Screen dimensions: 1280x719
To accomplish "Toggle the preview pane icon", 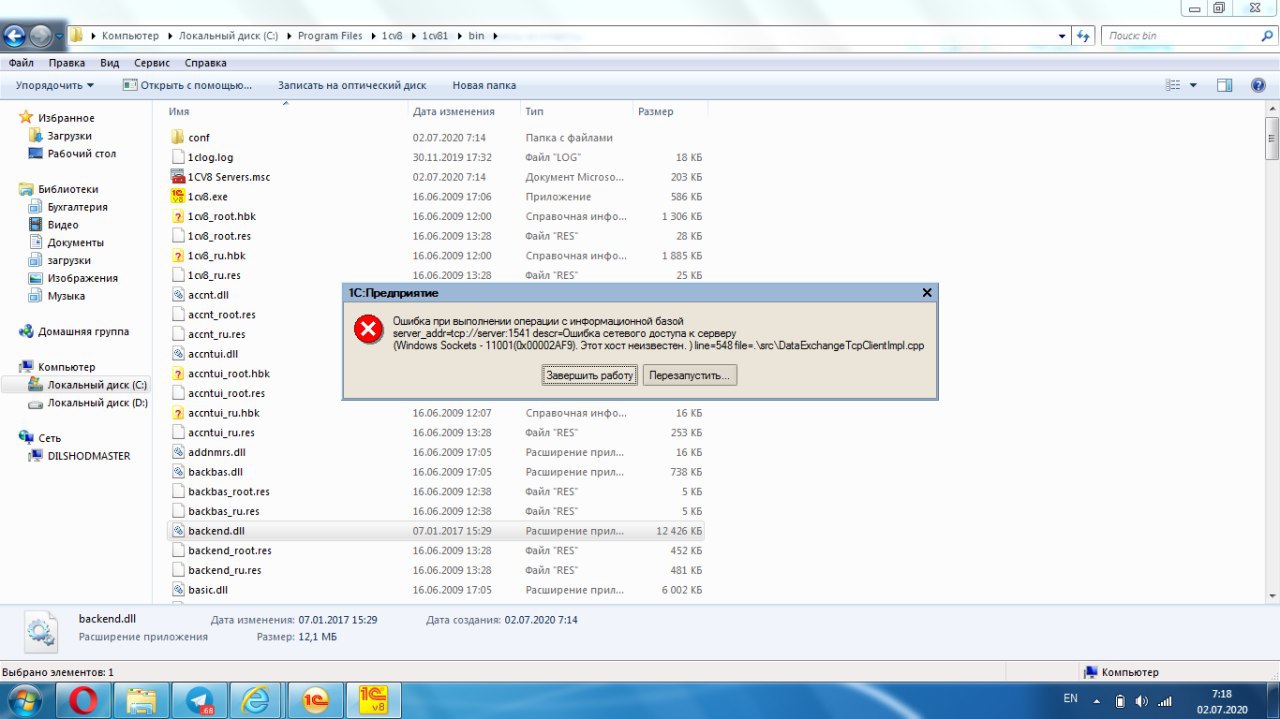I will [x=1224, y=86].
